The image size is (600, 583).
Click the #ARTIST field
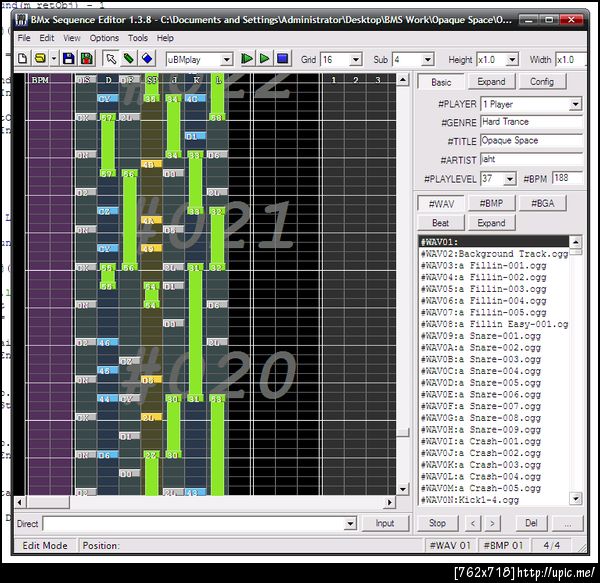click(531, 160)
